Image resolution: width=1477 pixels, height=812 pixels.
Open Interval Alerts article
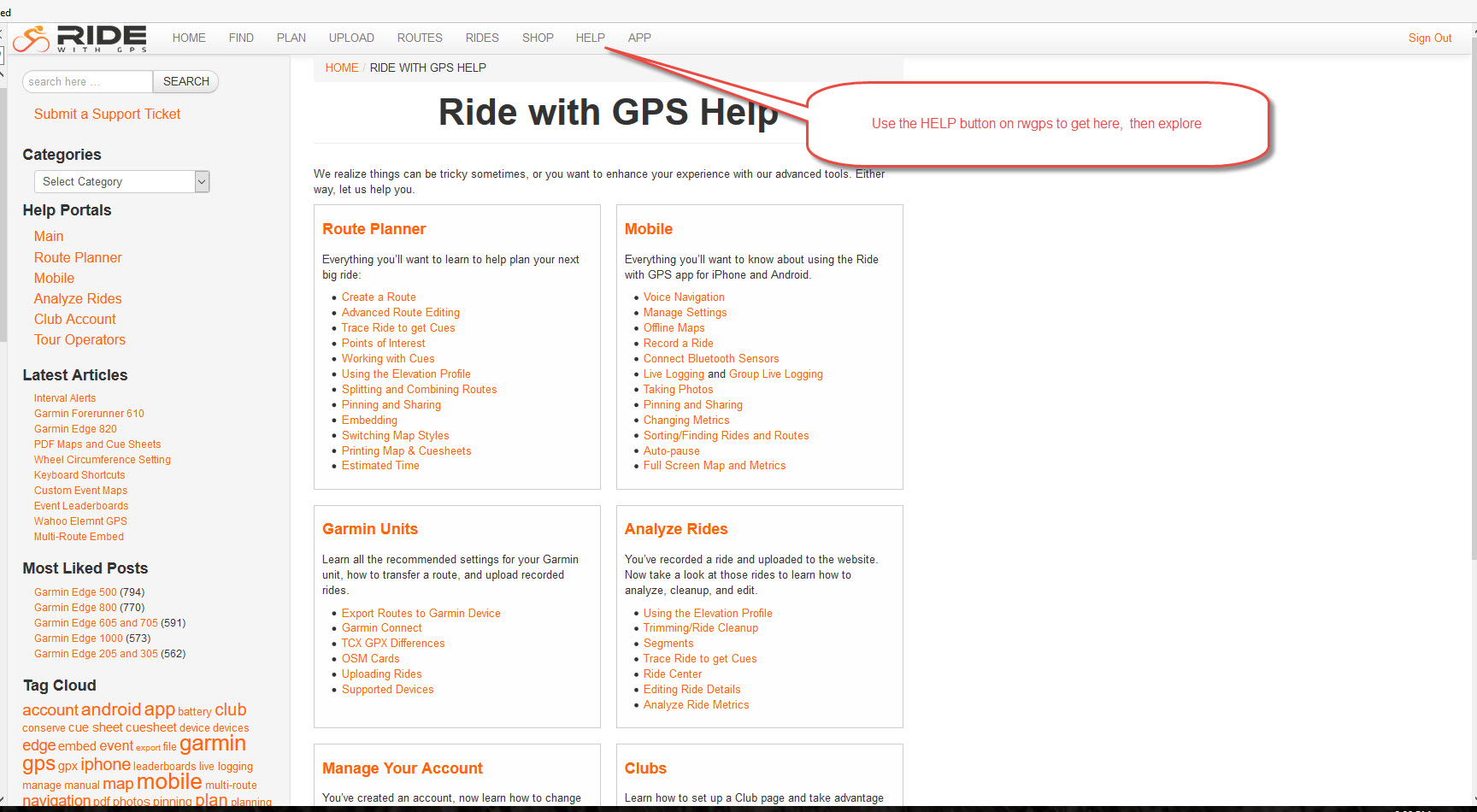[65, 398]
